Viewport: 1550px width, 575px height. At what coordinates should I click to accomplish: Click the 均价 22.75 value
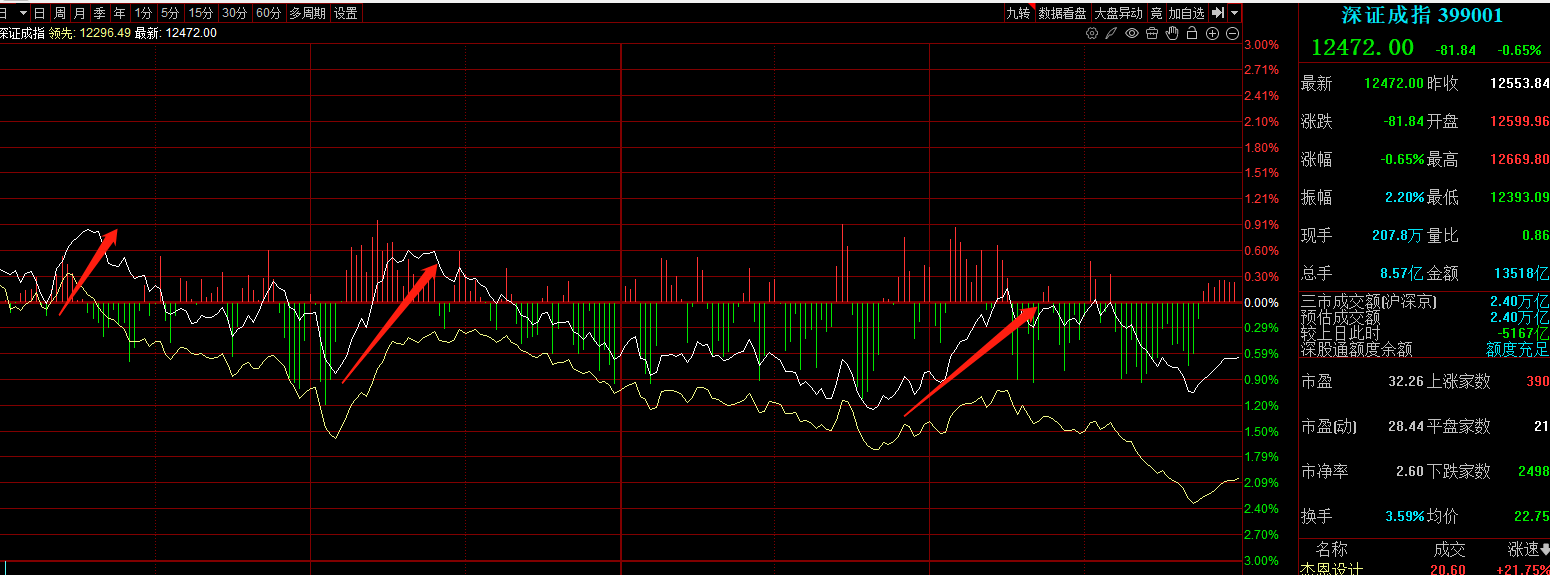[1533, 516]
